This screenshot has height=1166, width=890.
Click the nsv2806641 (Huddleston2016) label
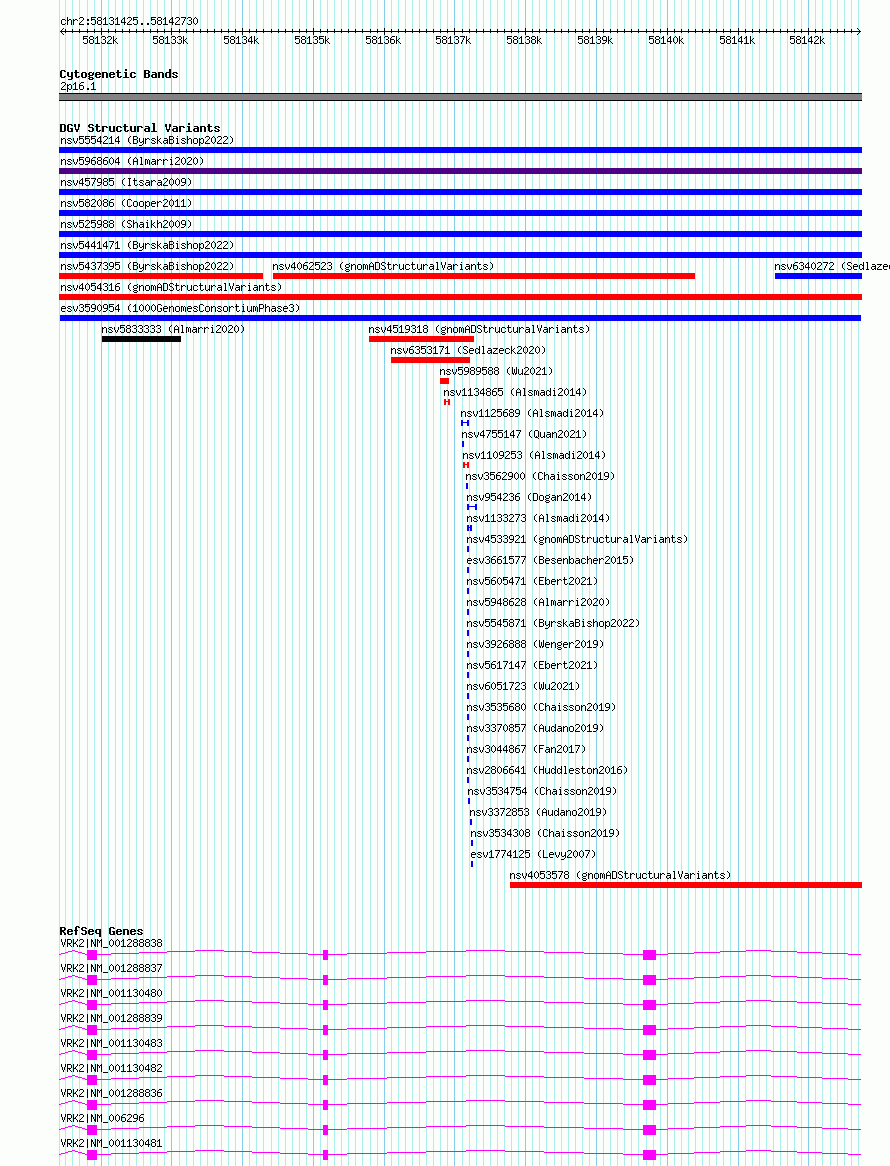click(546, 770)
